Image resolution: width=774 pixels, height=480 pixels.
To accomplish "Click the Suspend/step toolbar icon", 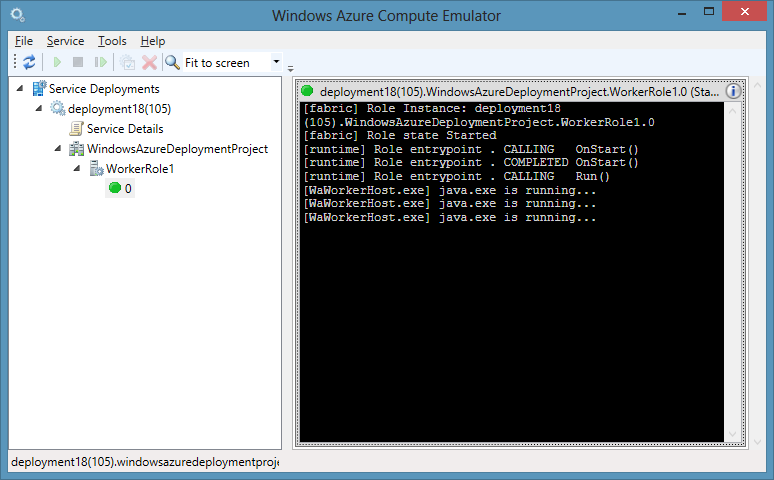I will tap(100, 63).
